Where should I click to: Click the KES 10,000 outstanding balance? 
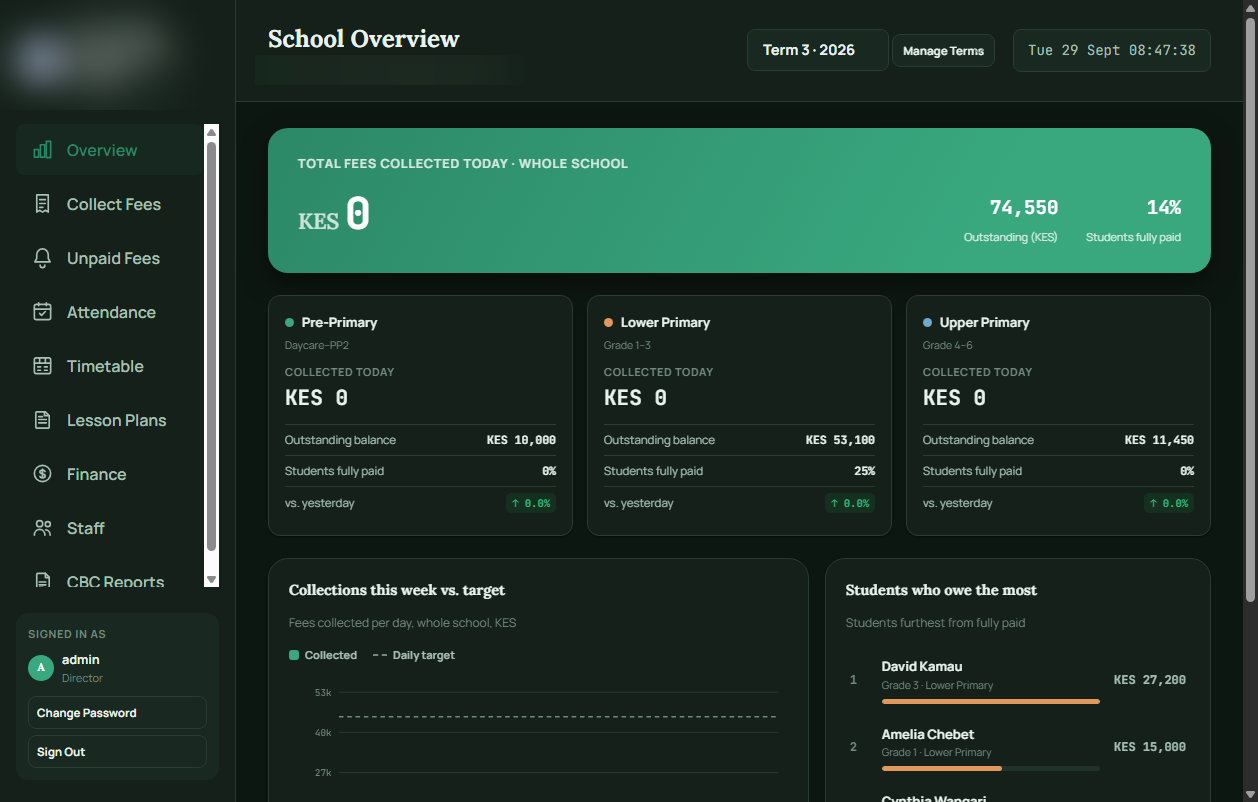pos(521,440)
